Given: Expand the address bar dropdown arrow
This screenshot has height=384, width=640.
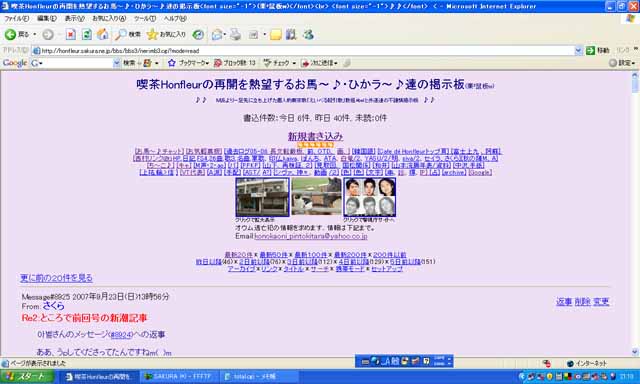Looking at the screenshot, I should tap(578, 51).
